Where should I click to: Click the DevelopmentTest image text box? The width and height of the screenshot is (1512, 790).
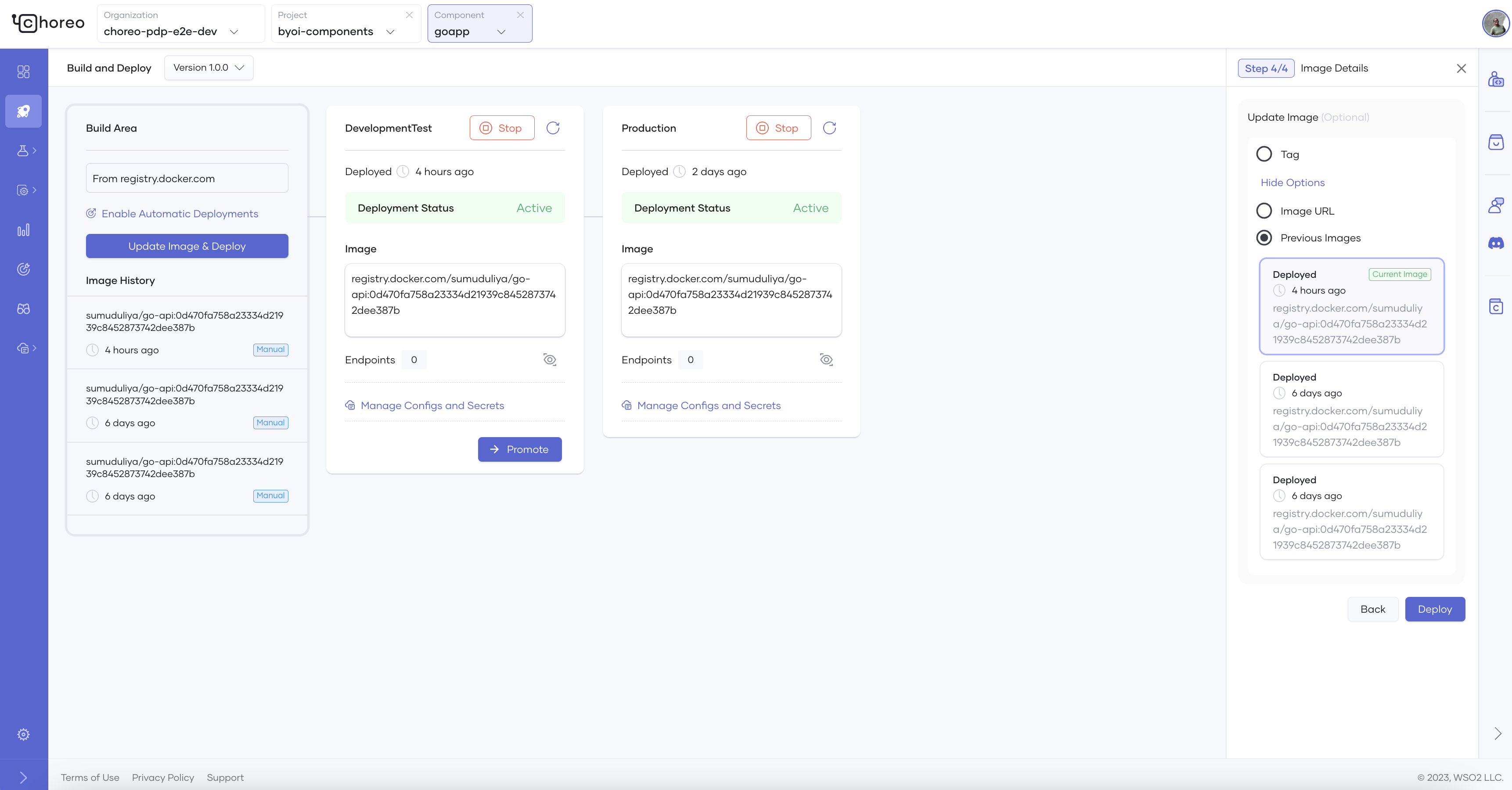[455, 300]
